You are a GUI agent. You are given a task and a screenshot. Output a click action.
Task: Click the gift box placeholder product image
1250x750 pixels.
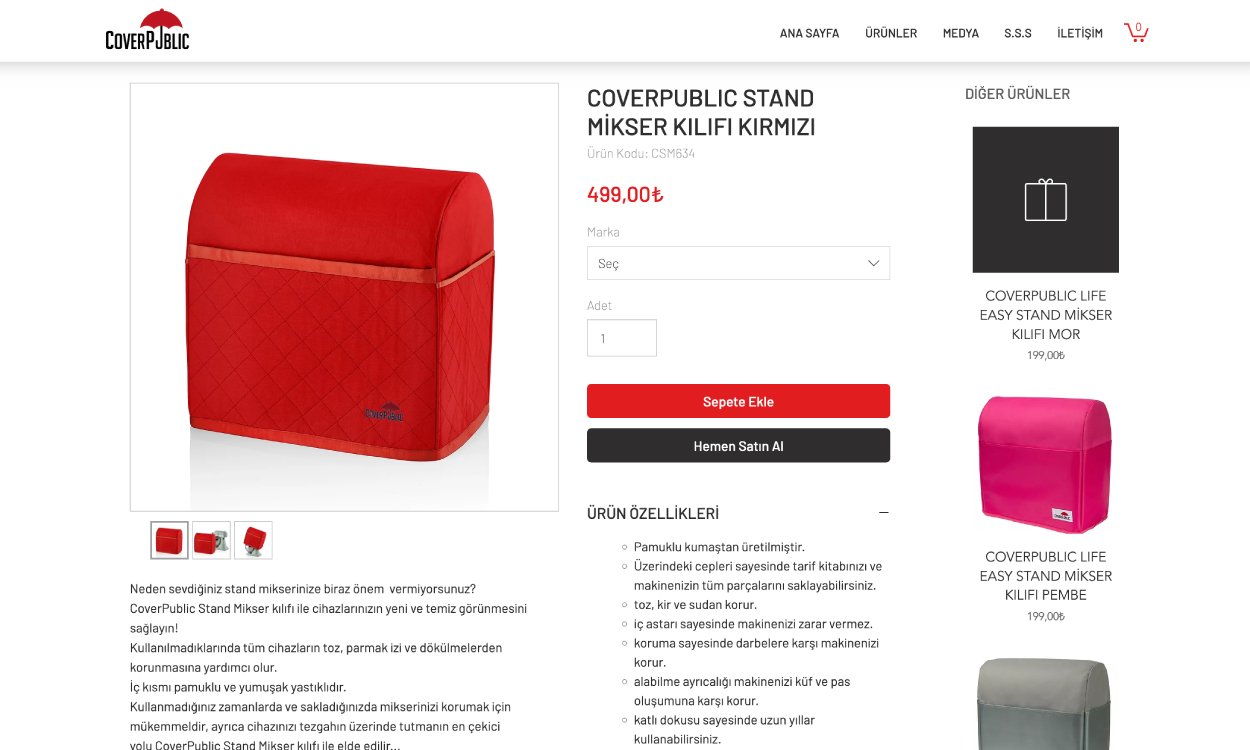tap(1045, 199)
